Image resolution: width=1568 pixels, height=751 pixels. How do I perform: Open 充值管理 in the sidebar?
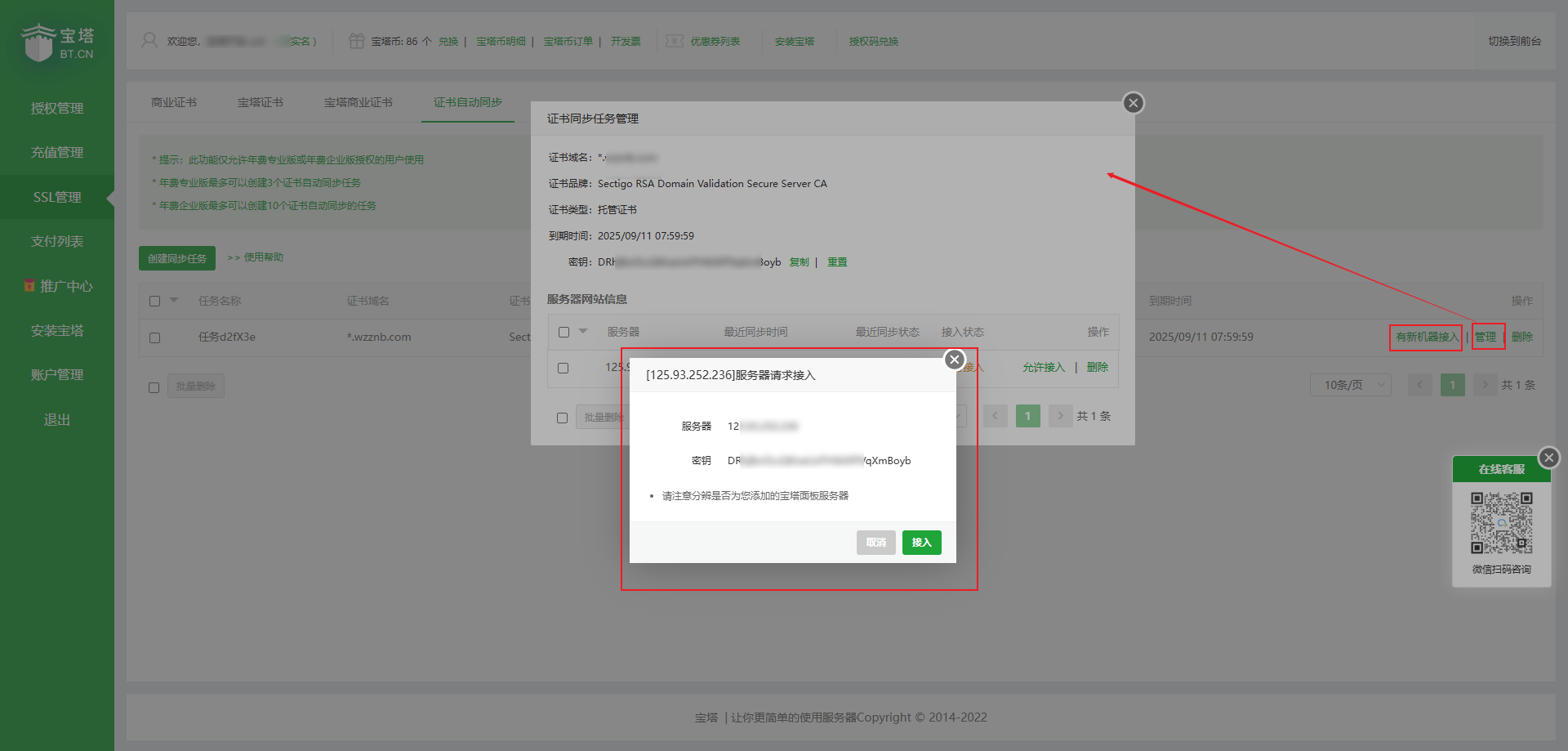tap(57, 152)
